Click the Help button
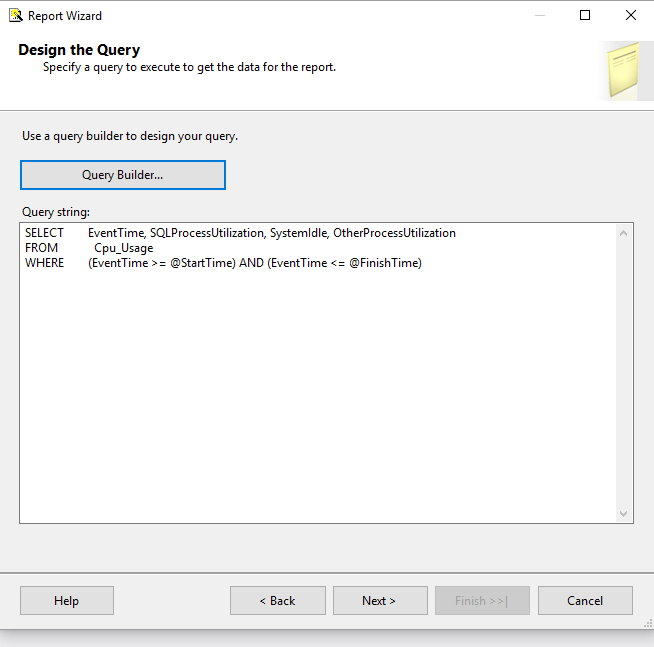The width and height of the screenshot is (654, 647). 67,601
